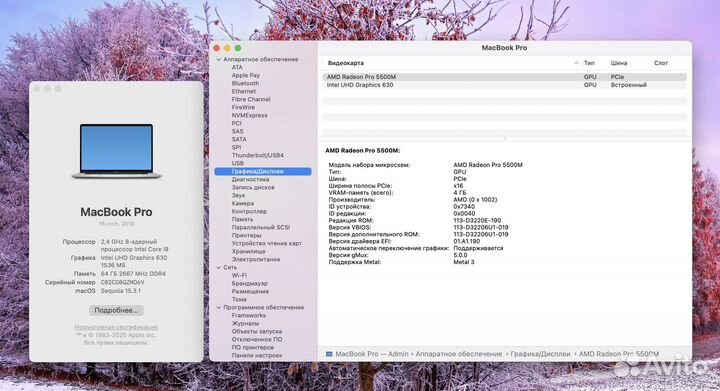Click yellow minimize button of MacBook Pro window

pos(227,48)
